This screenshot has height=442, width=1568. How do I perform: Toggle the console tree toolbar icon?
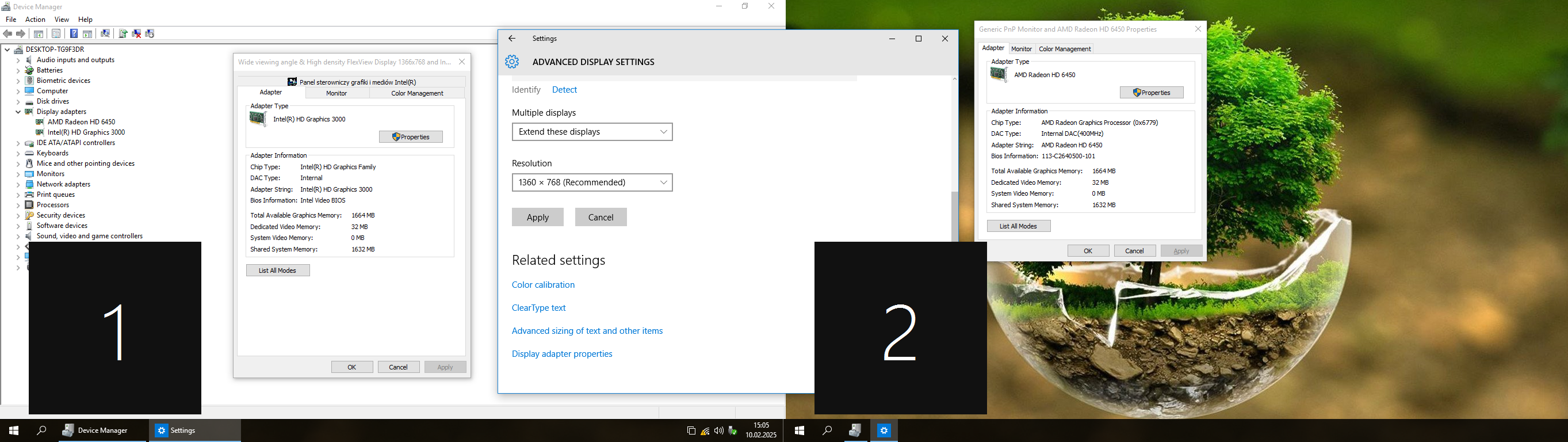(x=39, y=34)
